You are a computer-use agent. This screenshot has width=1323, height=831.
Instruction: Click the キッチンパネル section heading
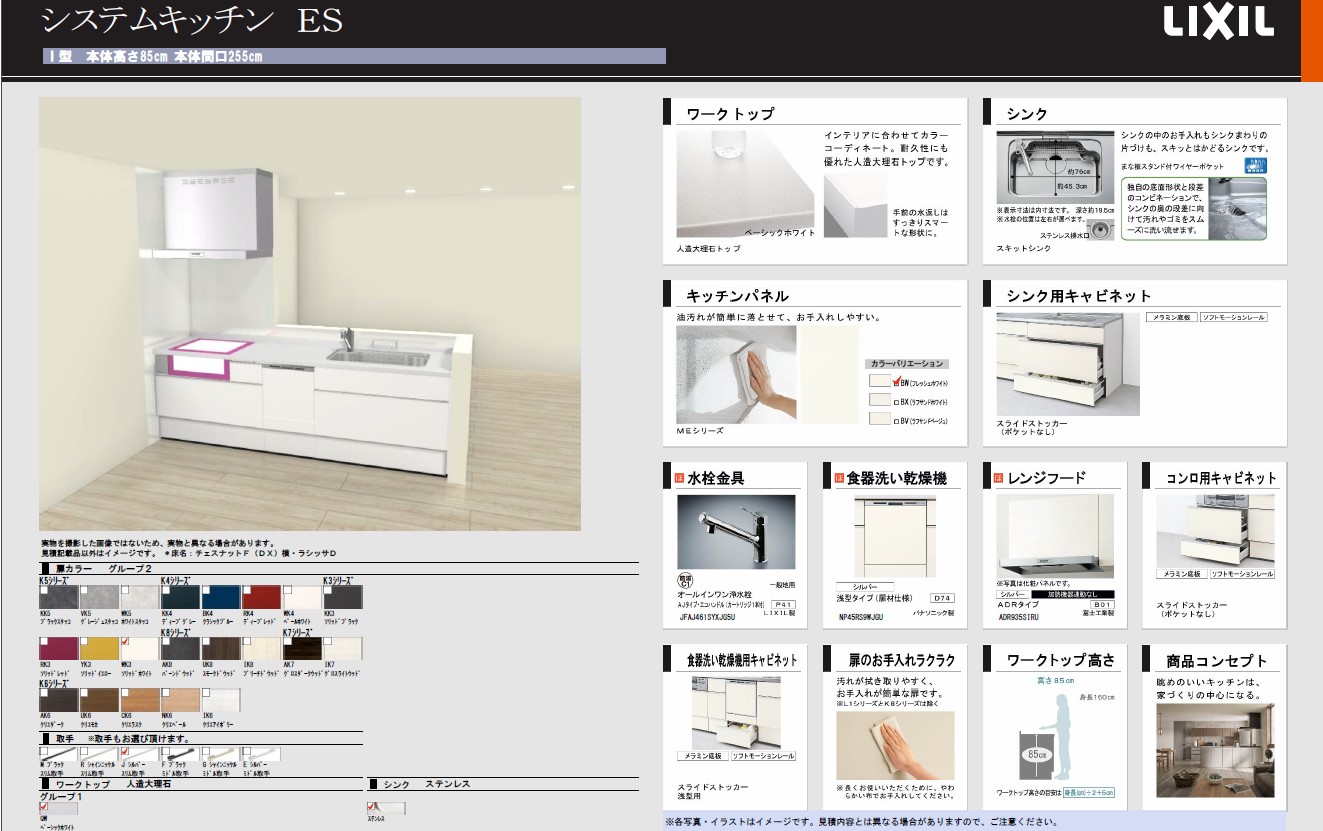[x=737, y=296]
